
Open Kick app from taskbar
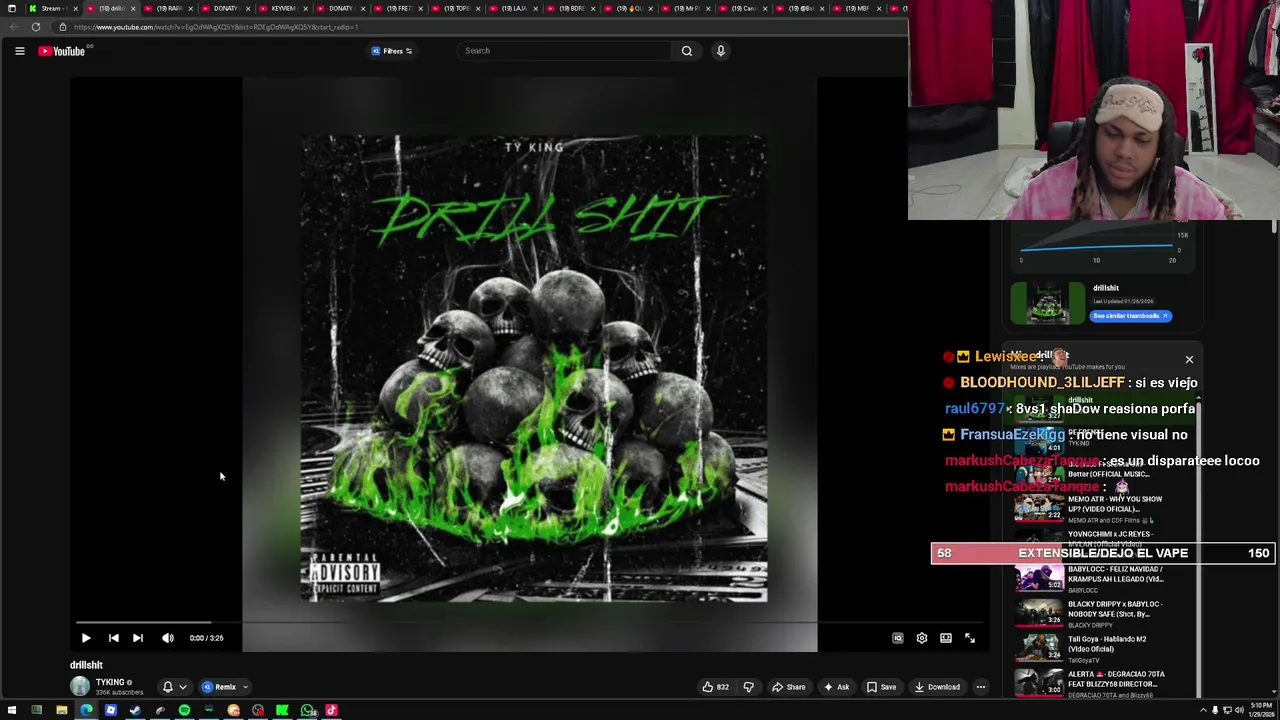(282, 711)
